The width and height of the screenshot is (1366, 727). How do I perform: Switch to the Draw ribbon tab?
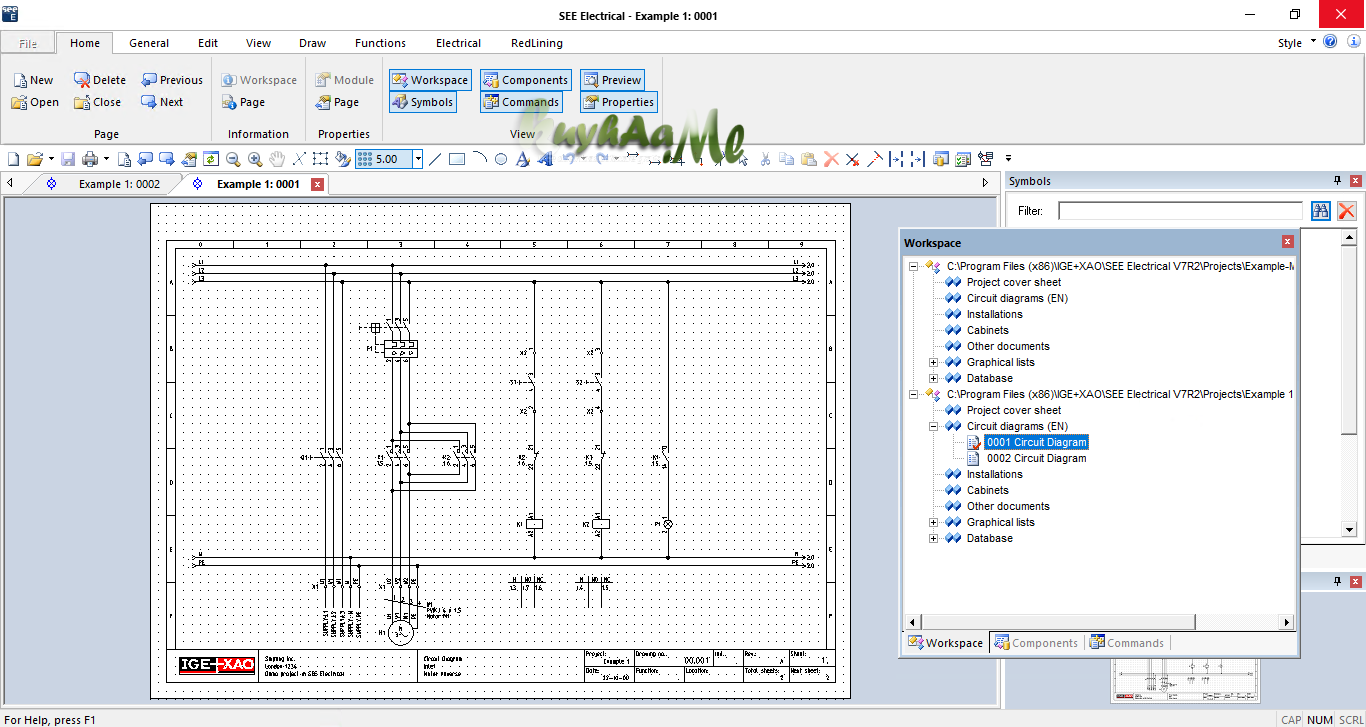pos(312,43)
